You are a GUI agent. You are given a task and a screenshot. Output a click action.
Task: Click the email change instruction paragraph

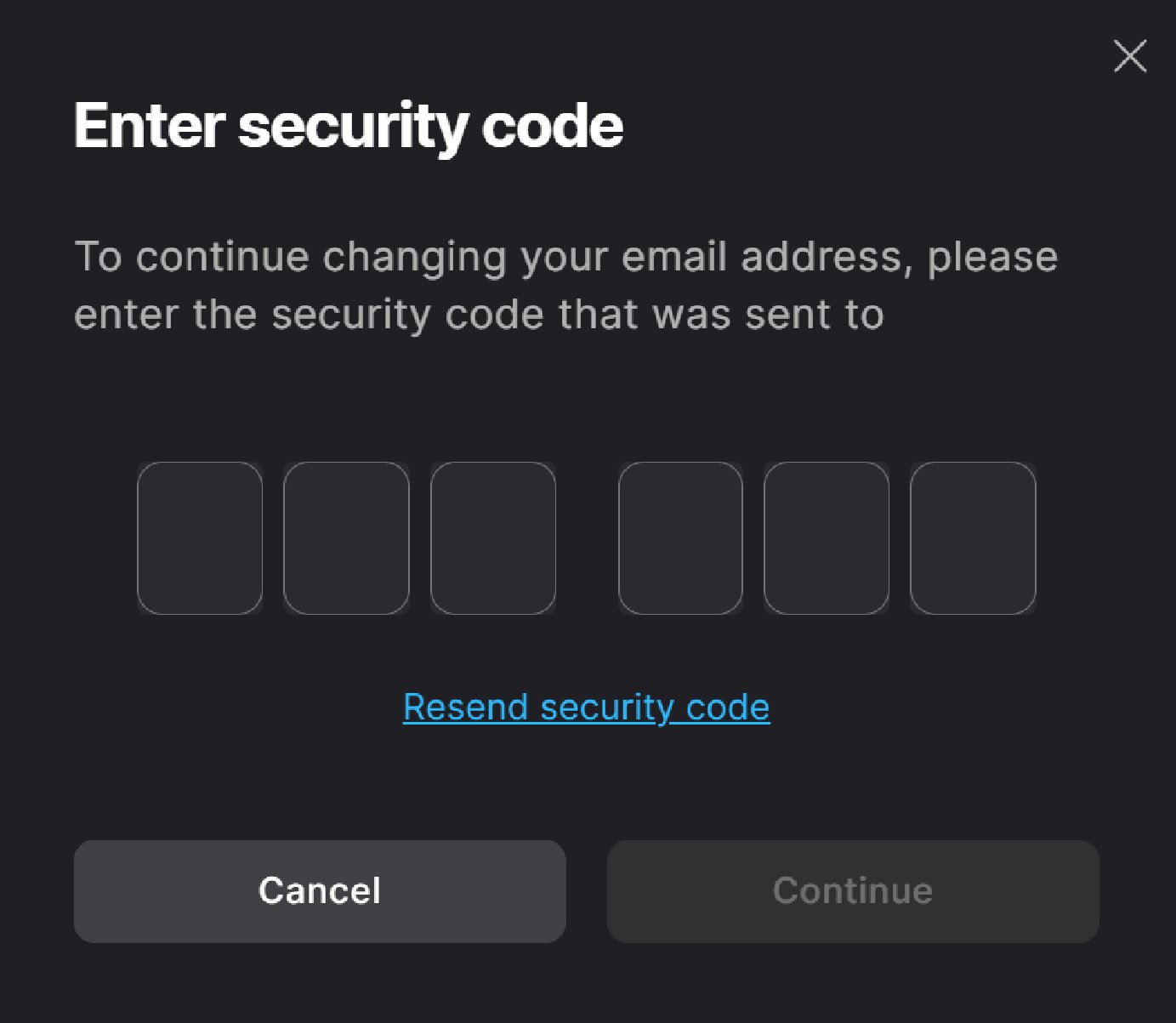pyautogui.click(x=565, y=285)
